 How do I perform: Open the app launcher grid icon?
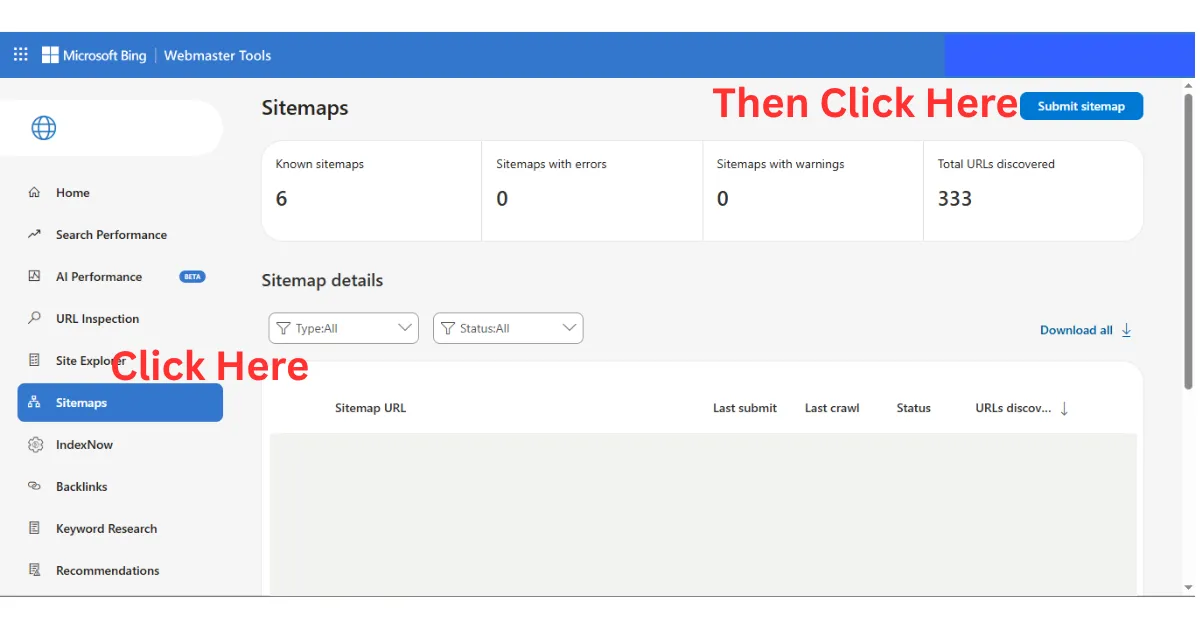coord(20,55)
